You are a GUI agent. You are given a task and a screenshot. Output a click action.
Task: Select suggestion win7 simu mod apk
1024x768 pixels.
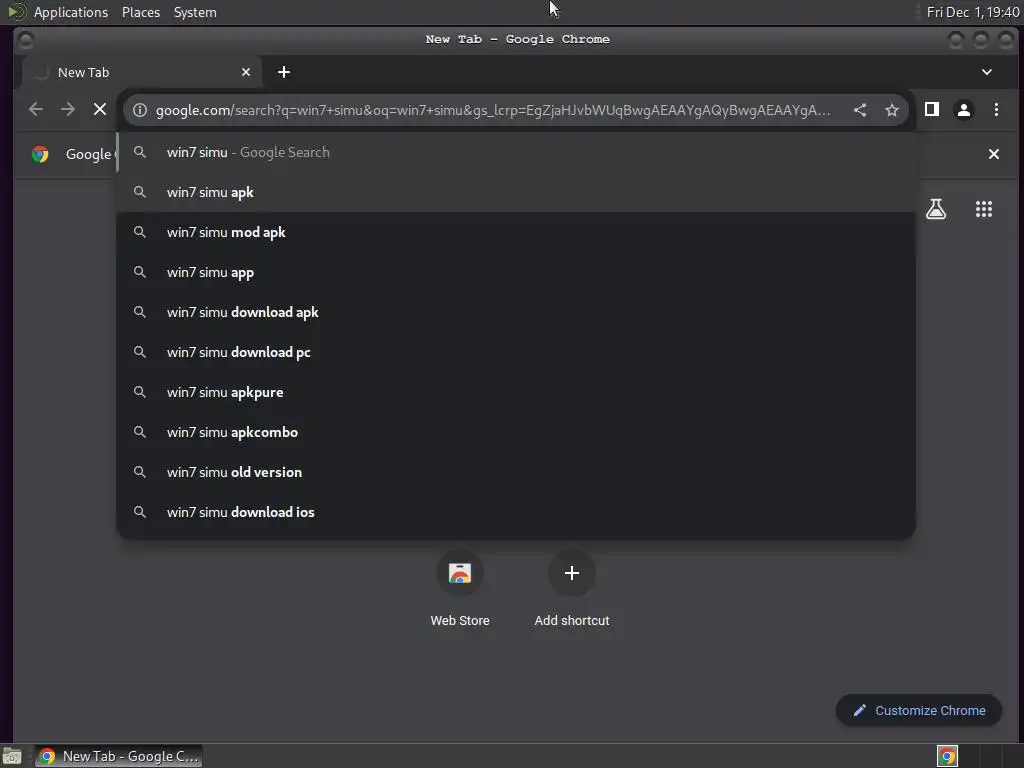pos(516,232)
